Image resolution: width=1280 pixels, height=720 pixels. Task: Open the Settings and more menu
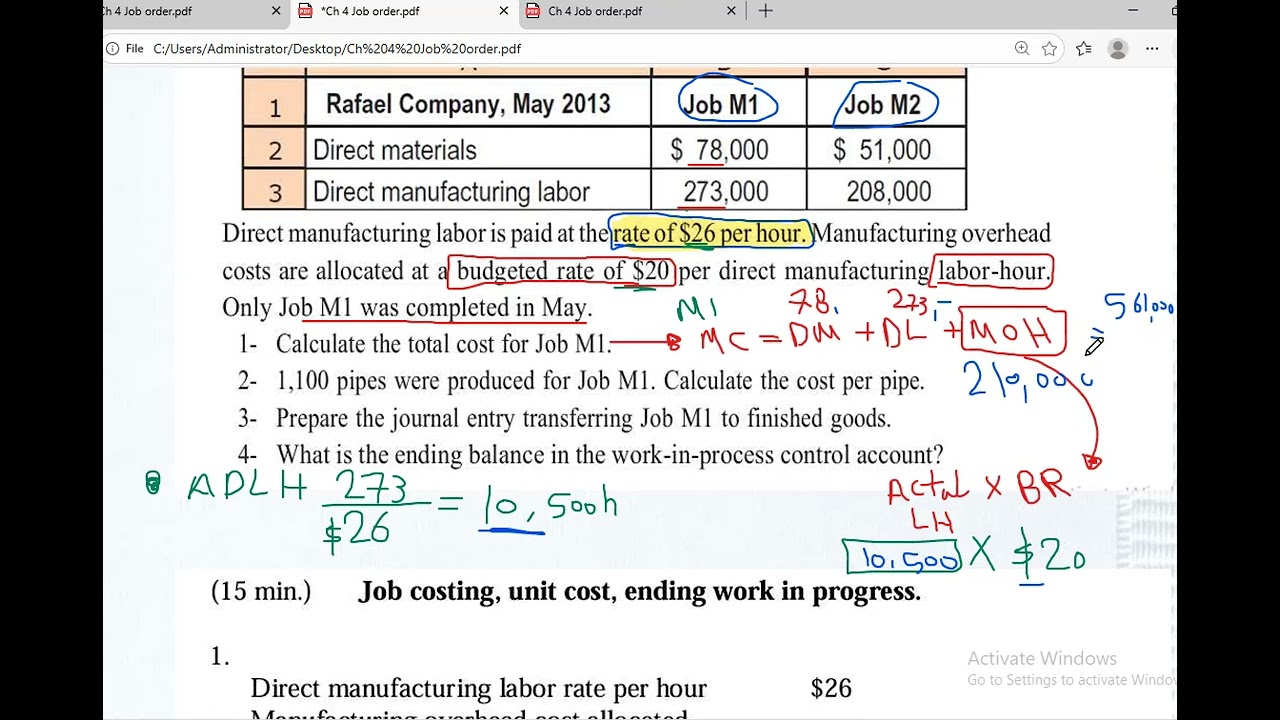pos(1153,48)
